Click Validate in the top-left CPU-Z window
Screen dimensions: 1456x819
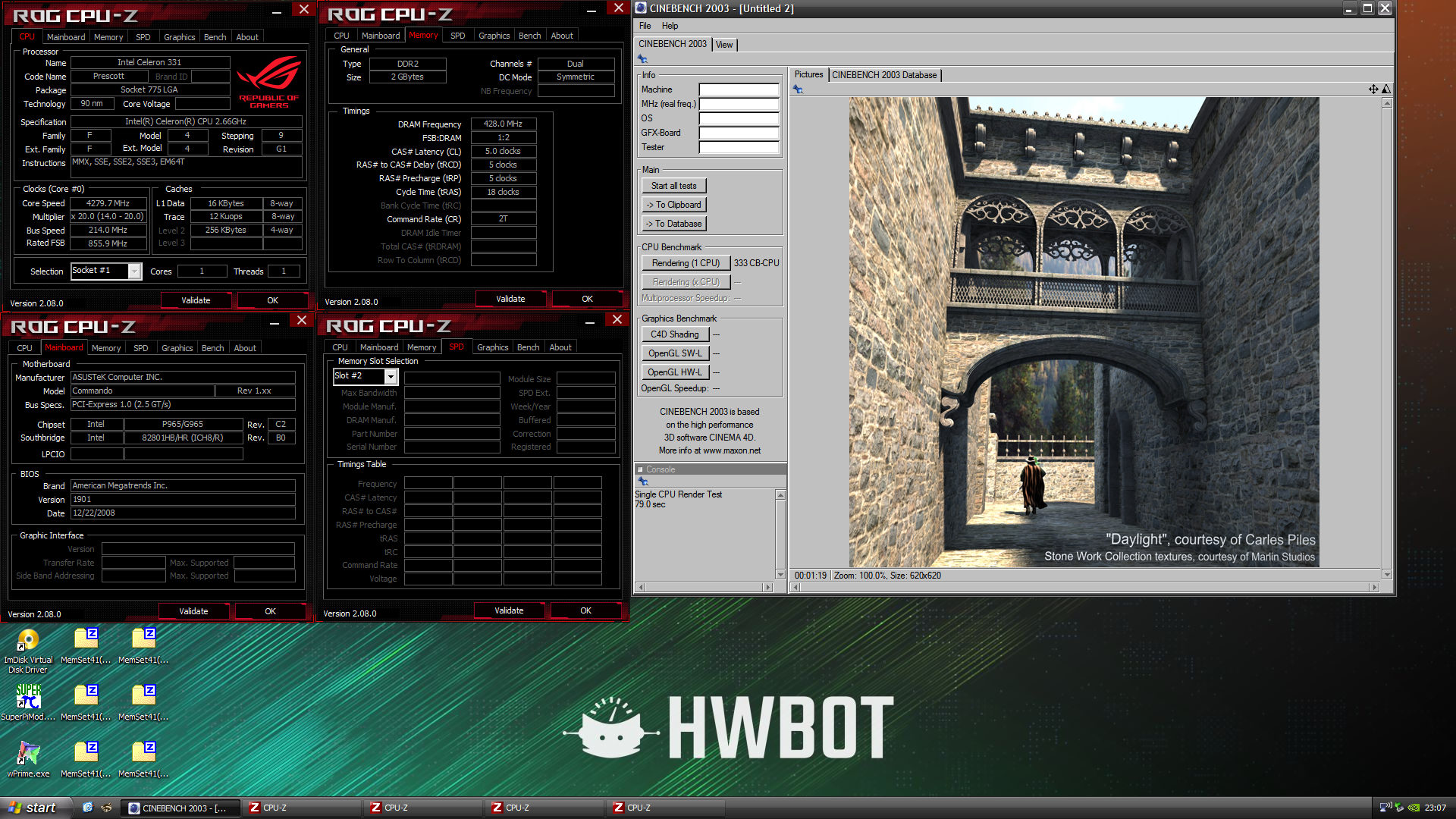tap(196, 301)
